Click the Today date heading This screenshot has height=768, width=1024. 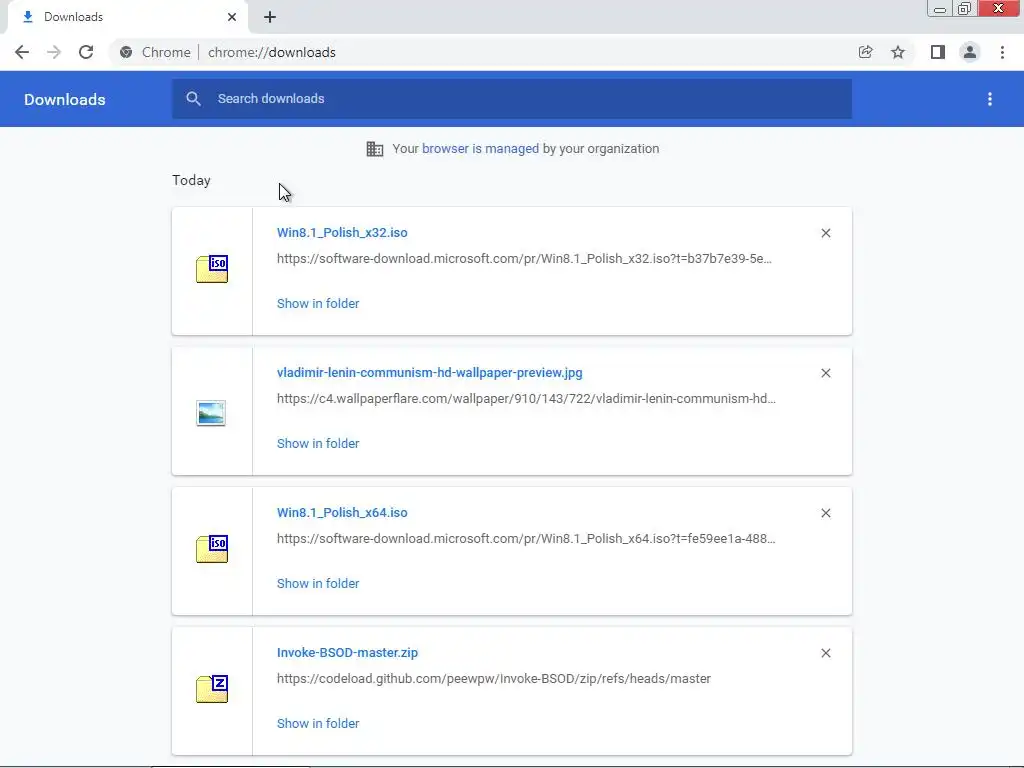(x=191, y=180)
